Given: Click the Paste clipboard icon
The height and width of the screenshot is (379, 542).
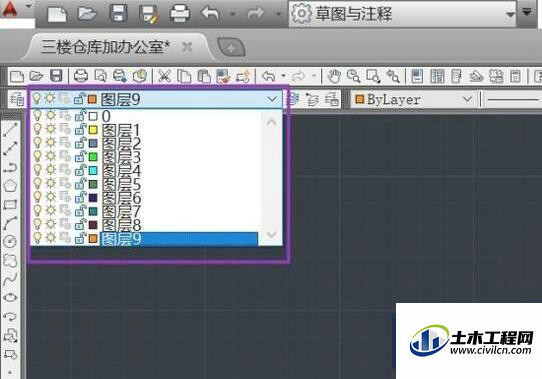Looking at the screenshot, I should pyautogui.click(x=204, y=76).
